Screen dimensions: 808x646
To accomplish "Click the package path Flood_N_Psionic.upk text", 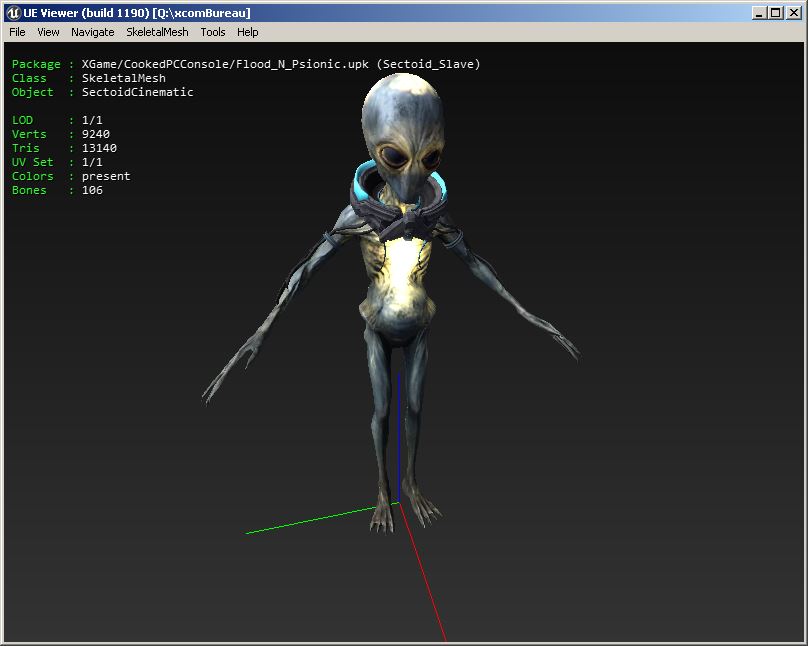I will pyautogui.click(x=302, y=64).
